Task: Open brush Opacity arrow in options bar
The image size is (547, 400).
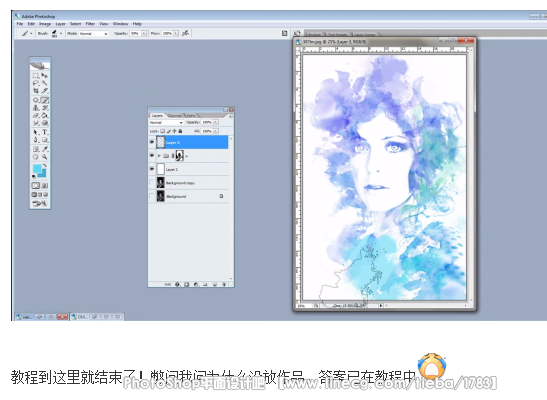Action: pyautogui.click(x=144, y=33)
